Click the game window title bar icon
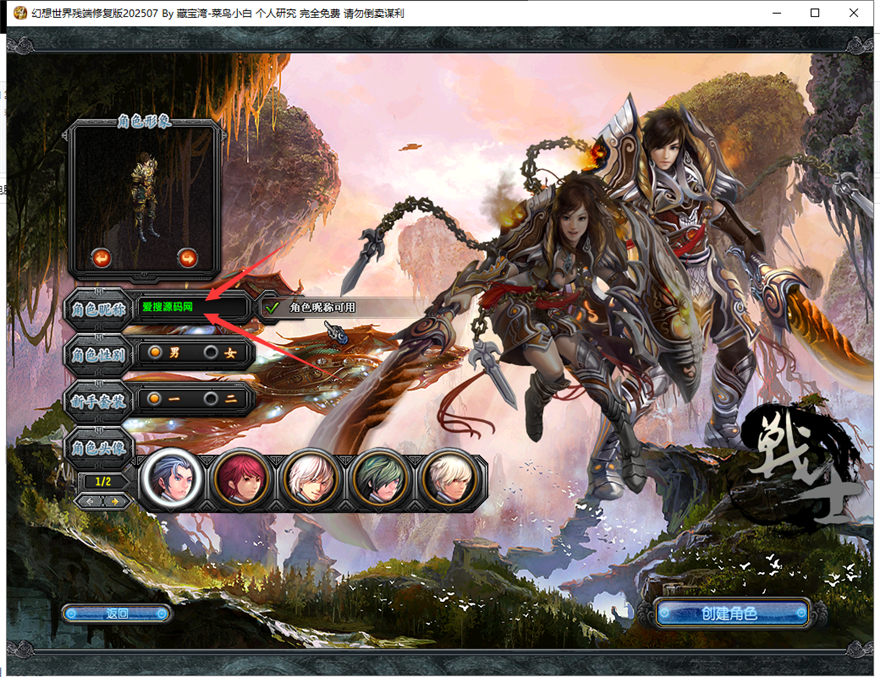Screen dimensions: 880x682 [20, 12]
